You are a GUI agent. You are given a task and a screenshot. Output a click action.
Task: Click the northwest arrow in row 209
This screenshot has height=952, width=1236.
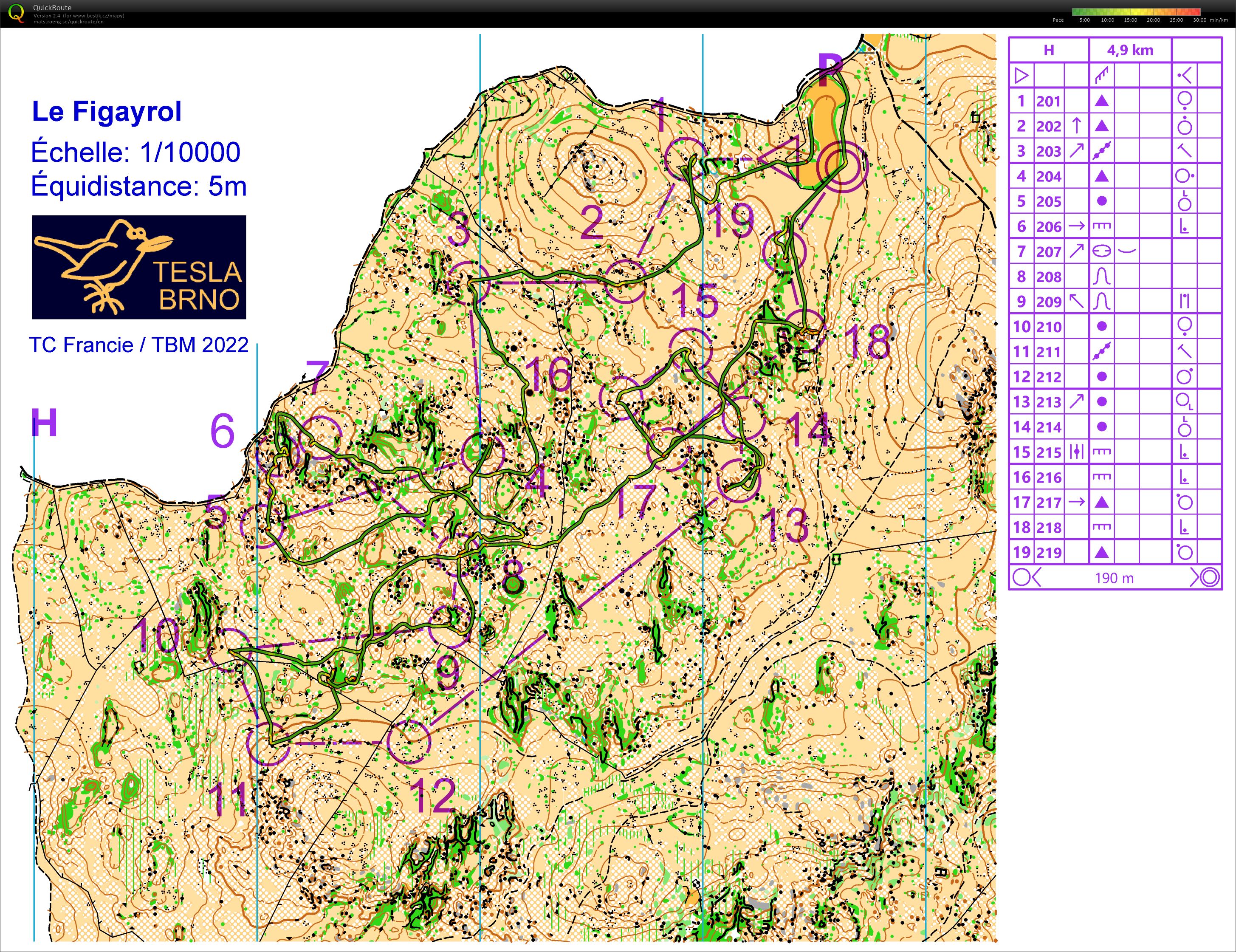point(1076,301)
